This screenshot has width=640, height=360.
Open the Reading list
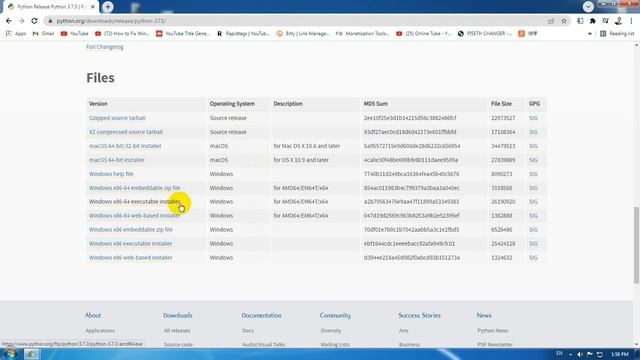(x=617, y=33)
